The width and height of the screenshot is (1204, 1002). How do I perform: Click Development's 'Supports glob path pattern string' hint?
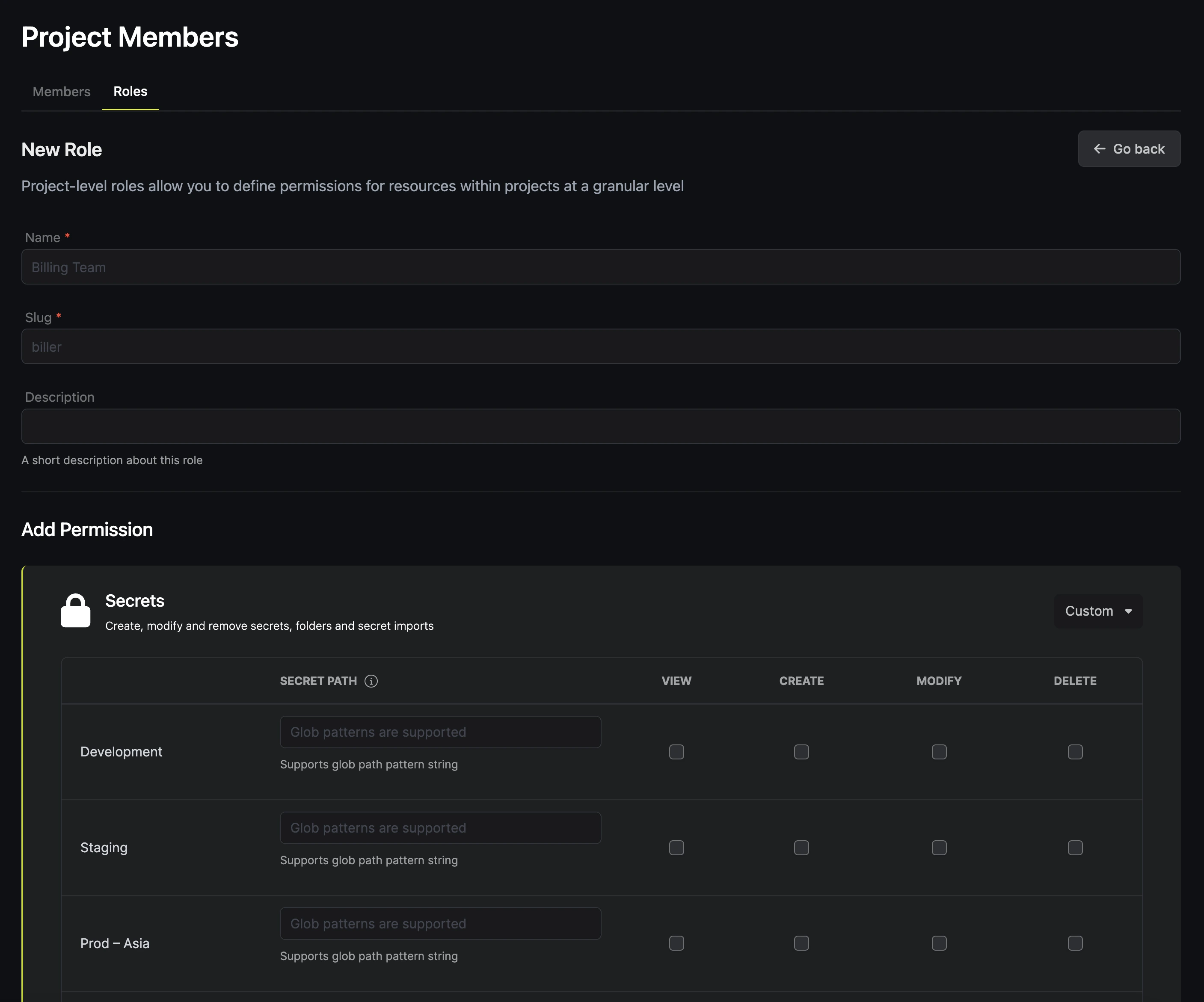pyautogui.click(x=369, y=765)
